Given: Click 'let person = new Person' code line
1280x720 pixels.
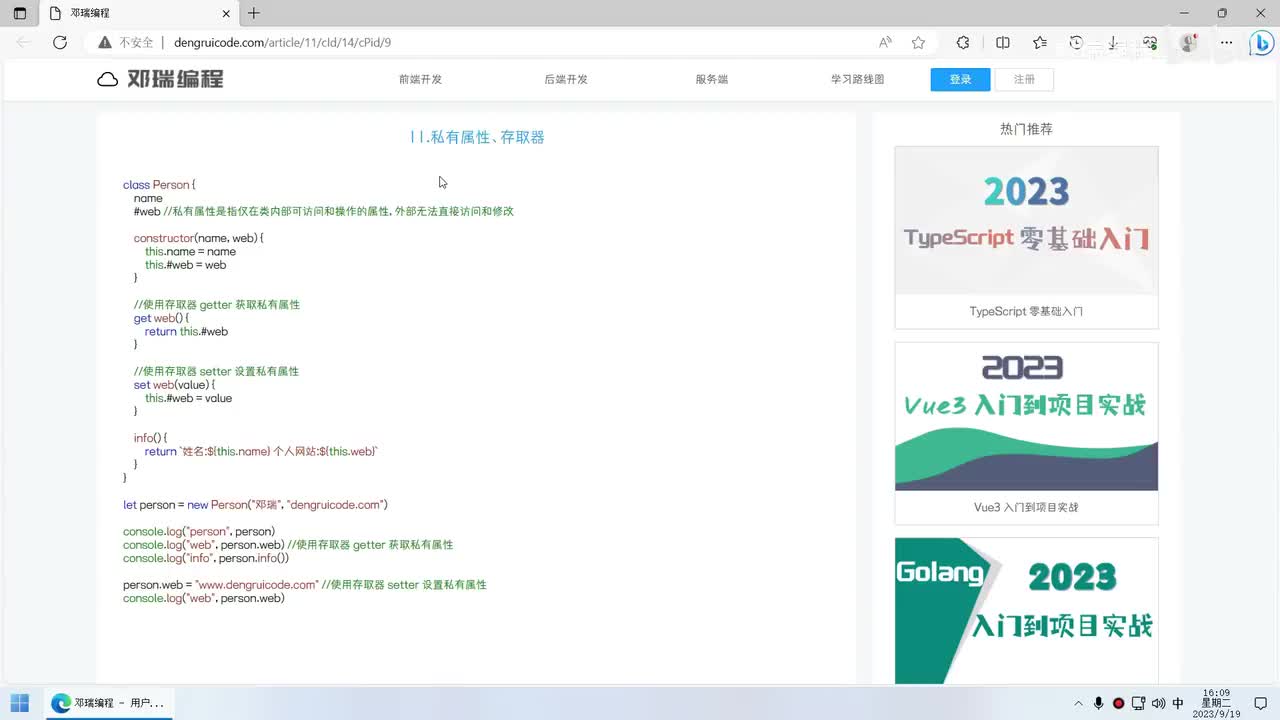Looking at the screenshot, I should (255, 505).
